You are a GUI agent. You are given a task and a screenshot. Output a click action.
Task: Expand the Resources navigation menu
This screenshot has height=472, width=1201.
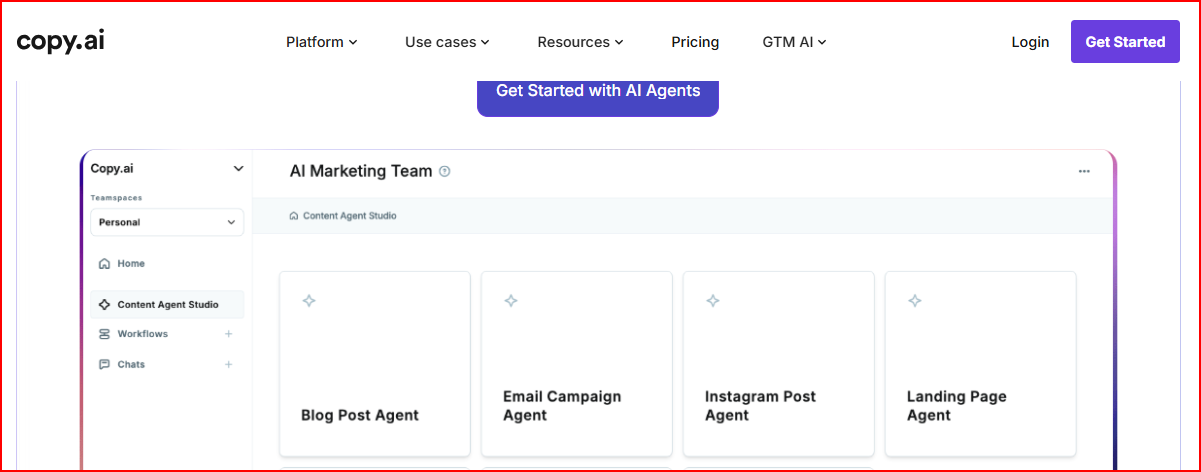point(580,42)
